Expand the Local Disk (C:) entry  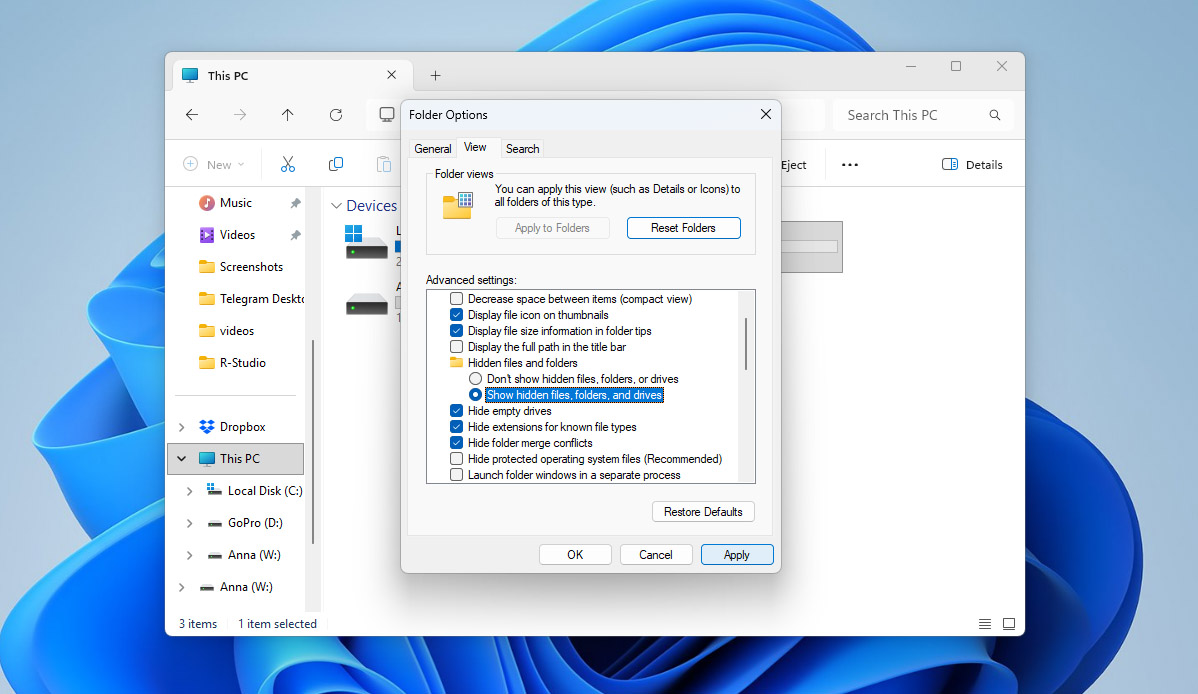pos(189,490)
